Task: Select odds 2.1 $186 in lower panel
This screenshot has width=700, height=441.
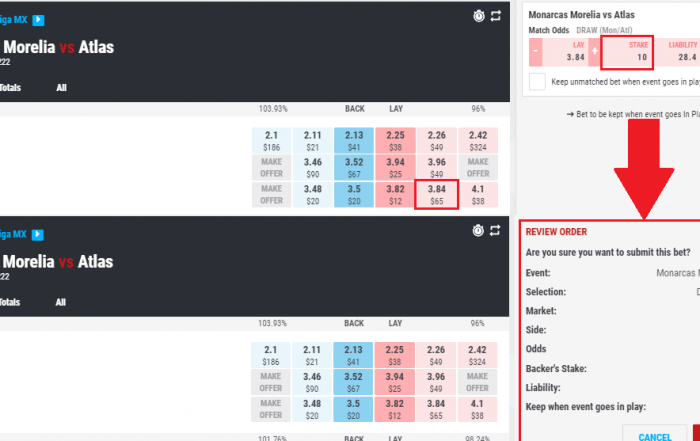Action: (271, 355)
